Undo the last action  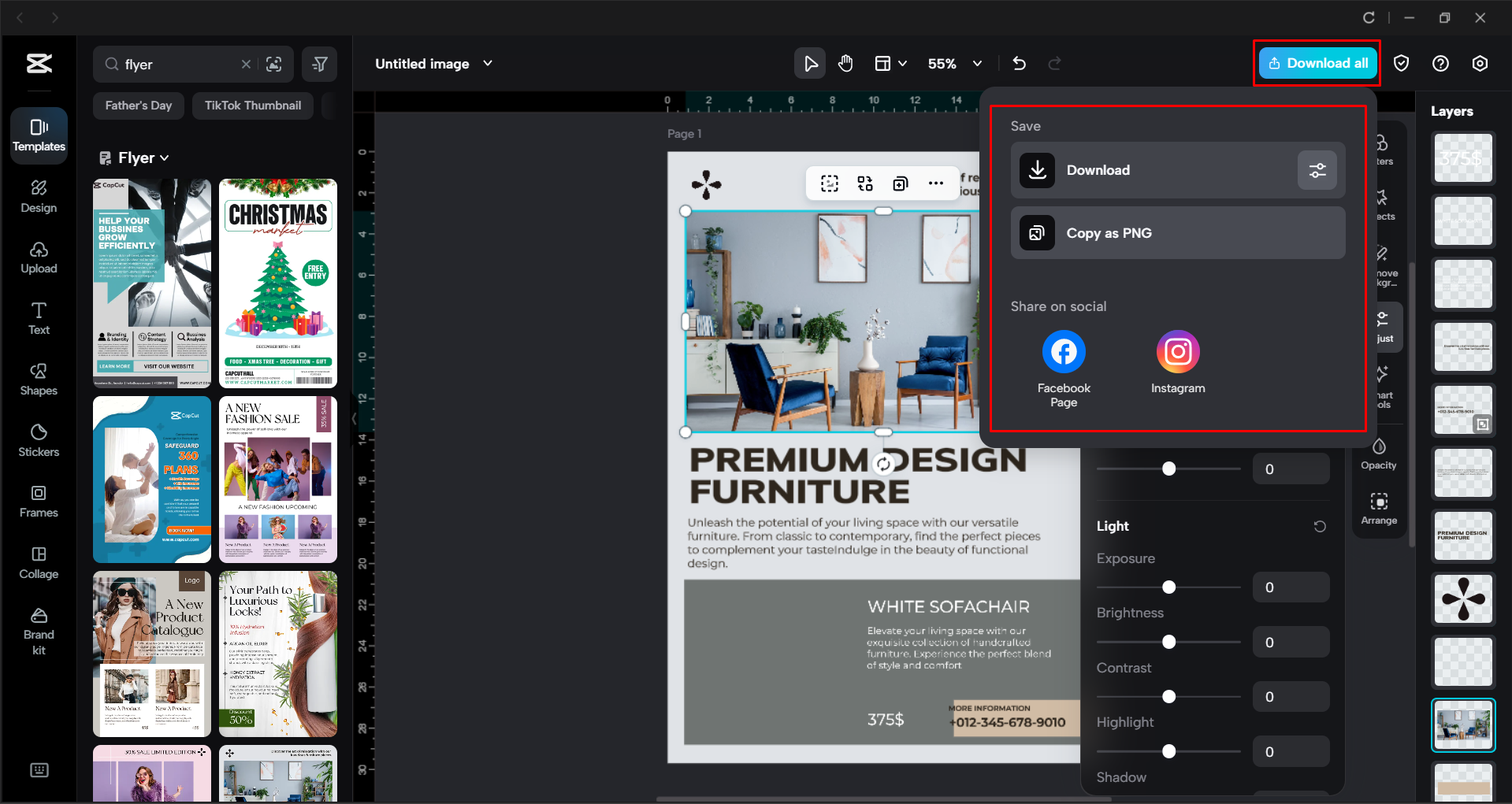1019,63
